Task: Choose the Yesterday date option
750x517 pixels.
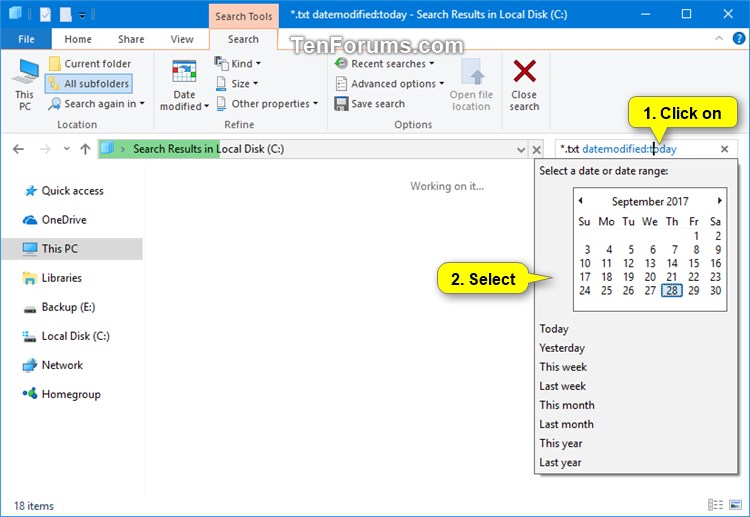Action: click(x=562, y=348)
